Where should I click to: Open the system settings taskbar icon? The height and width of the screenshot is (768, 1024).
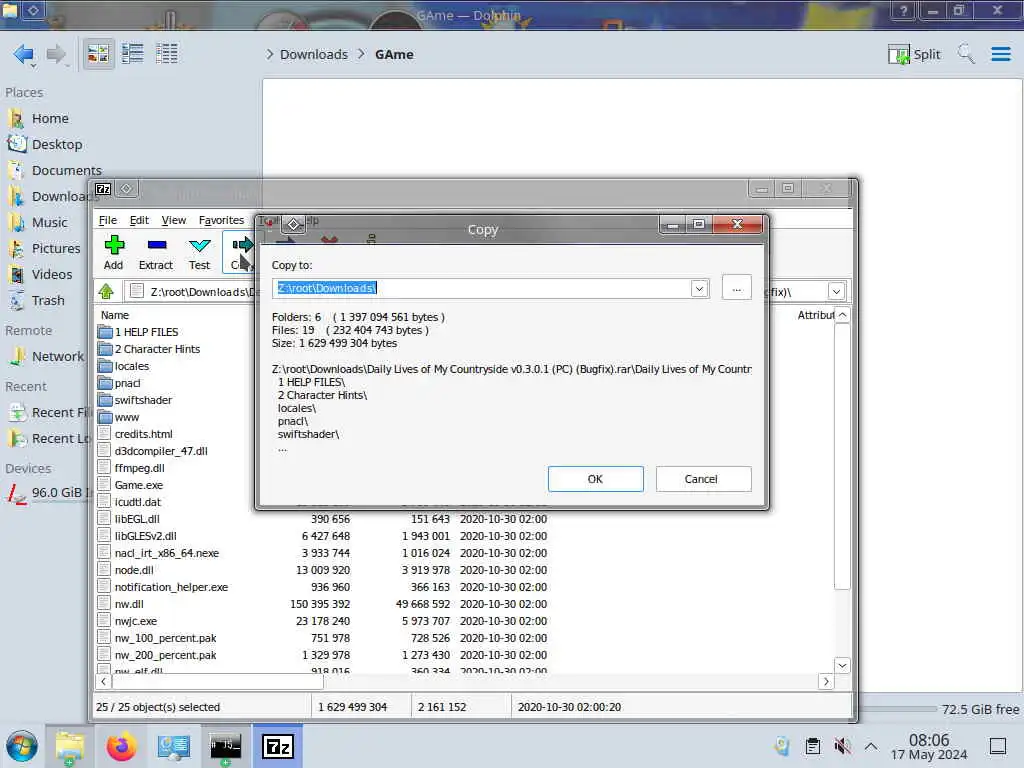pyautogui.click(x=174, y=746)
